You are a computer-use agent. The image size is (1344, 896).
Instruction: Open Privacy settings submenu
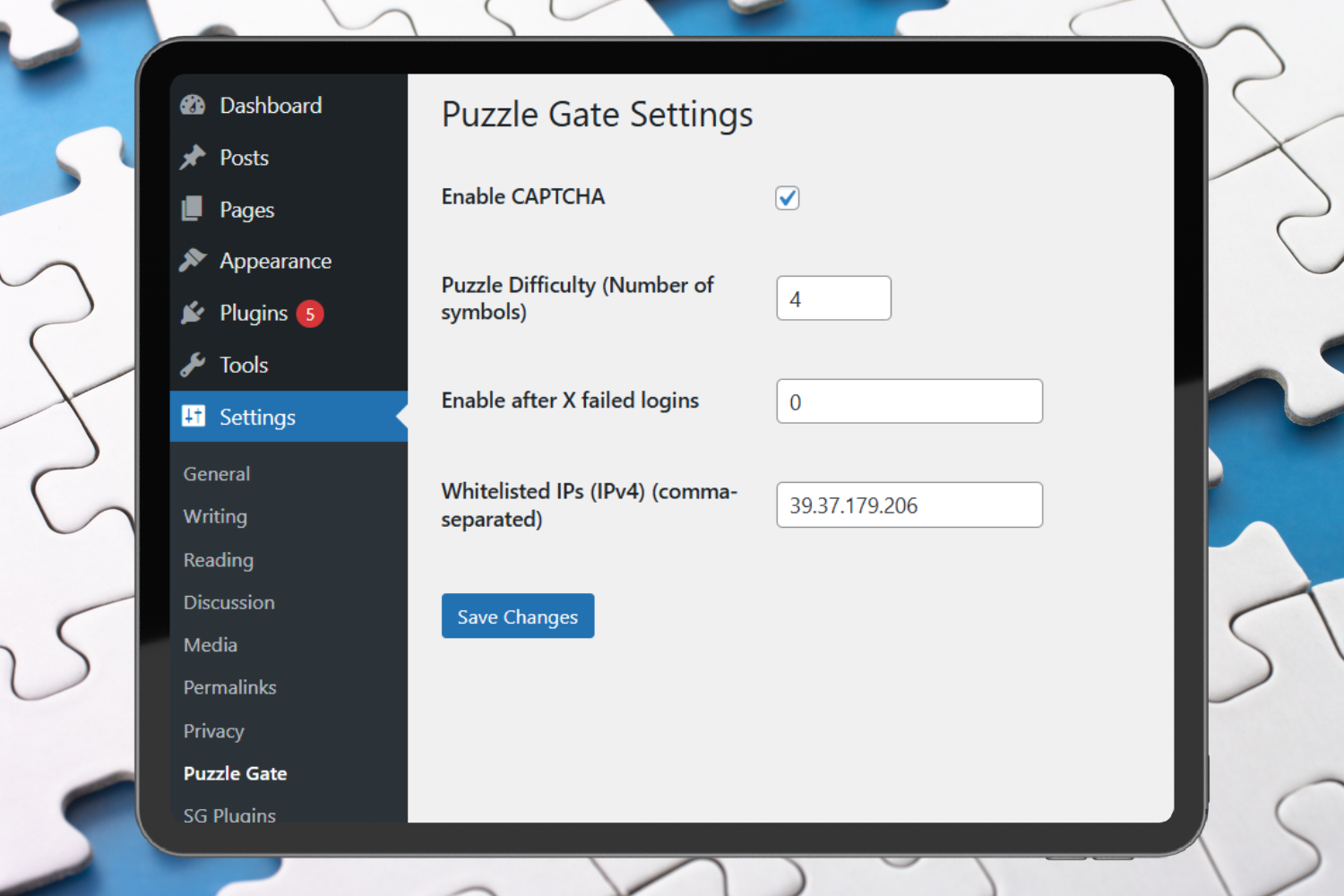point(214,731)
